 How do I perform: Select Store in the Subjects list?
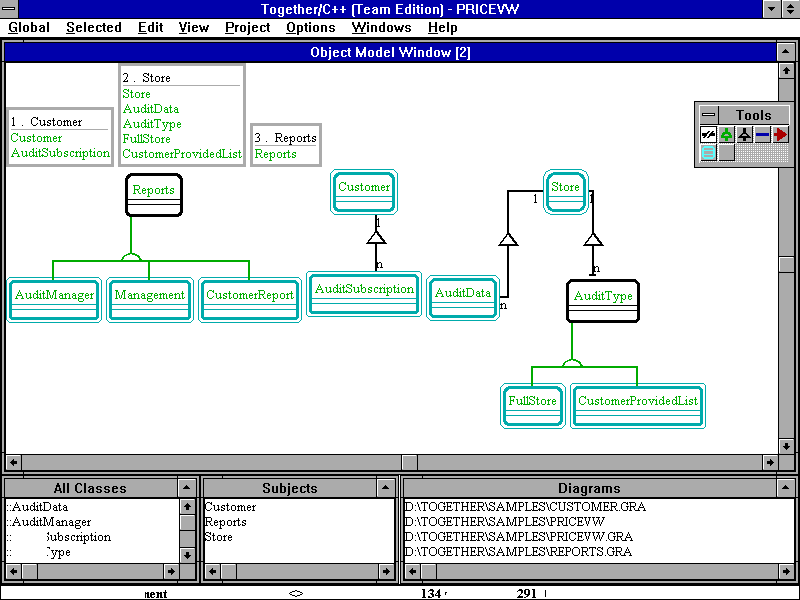(x=219, y=537)
